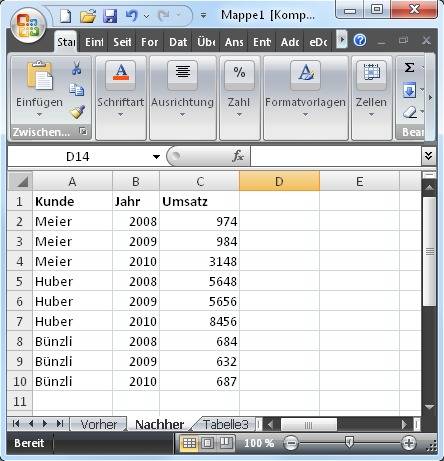Click the Office button orb
Viewport: 444px width, 461px height.
click(28, 26)
